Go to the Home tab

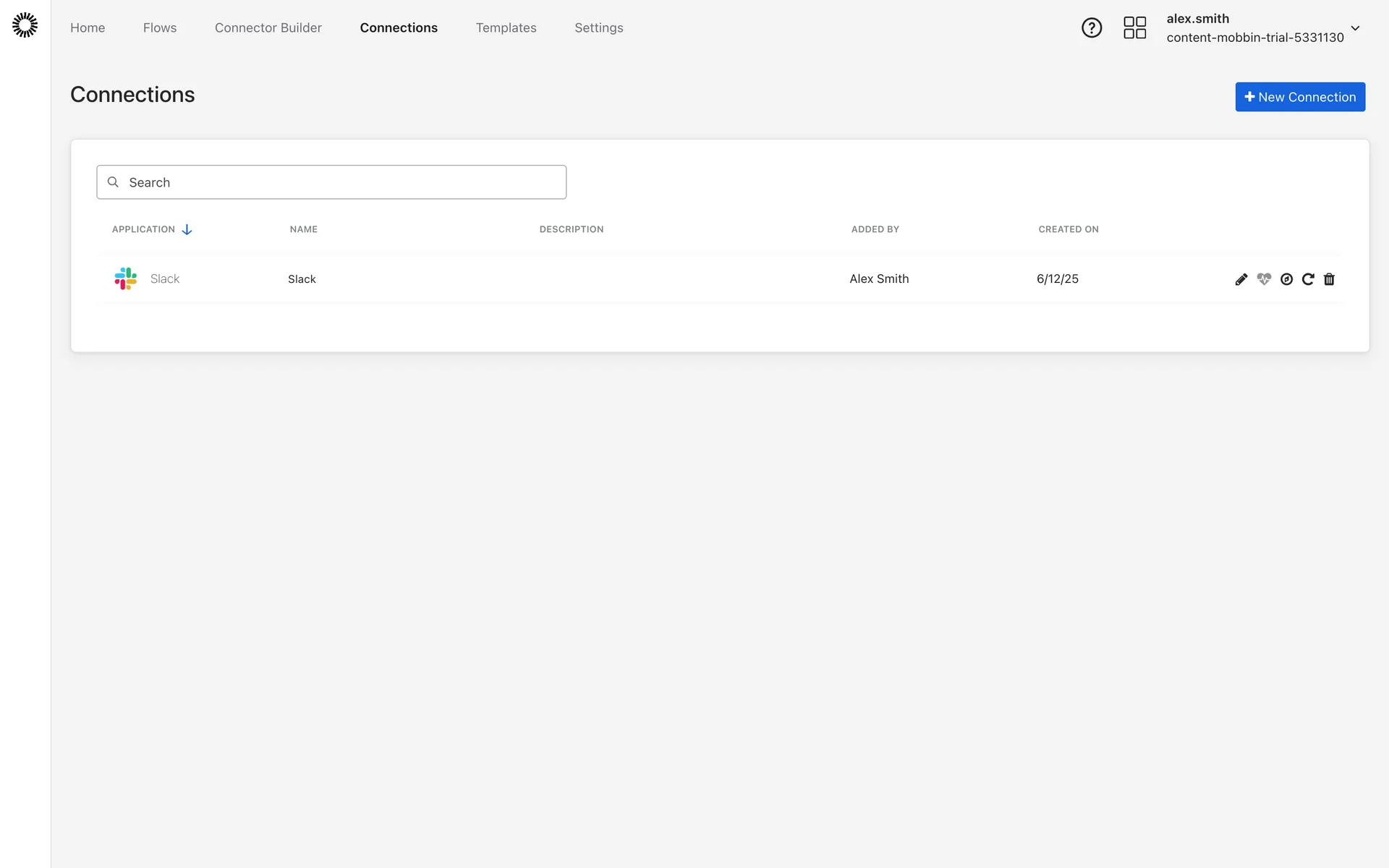88,27
